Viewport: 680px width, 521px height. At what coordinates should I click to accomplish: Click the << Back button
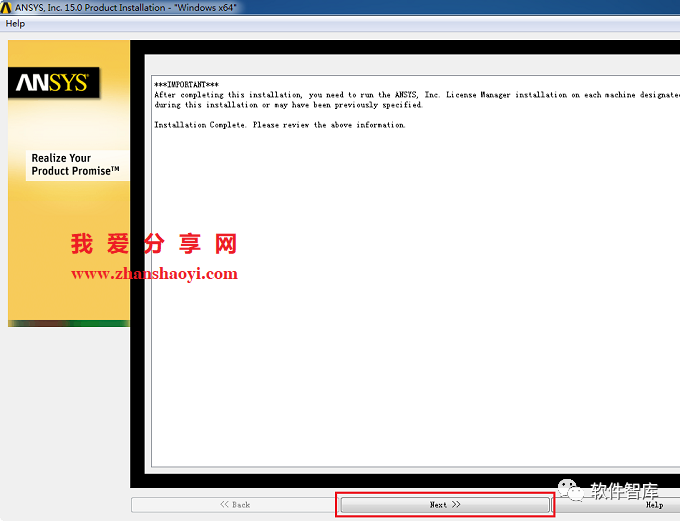[235, 505]
